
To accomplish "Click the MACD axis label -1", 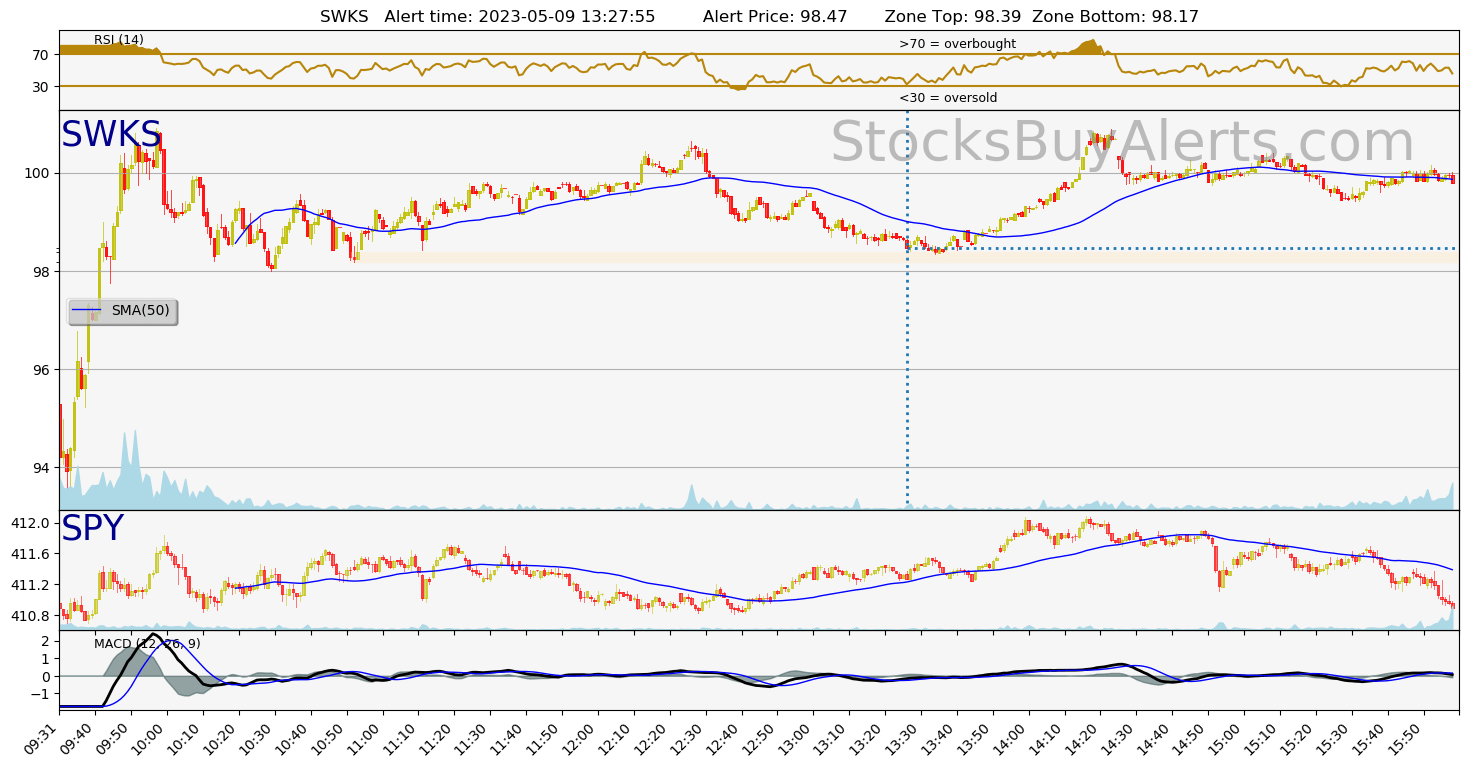I will click(x=42, y=693).
